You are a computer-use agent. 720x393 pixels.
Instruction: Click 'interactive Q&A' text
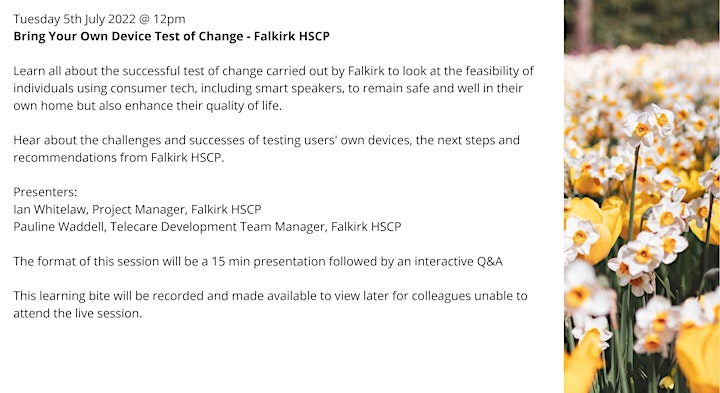tap(458, 261)
